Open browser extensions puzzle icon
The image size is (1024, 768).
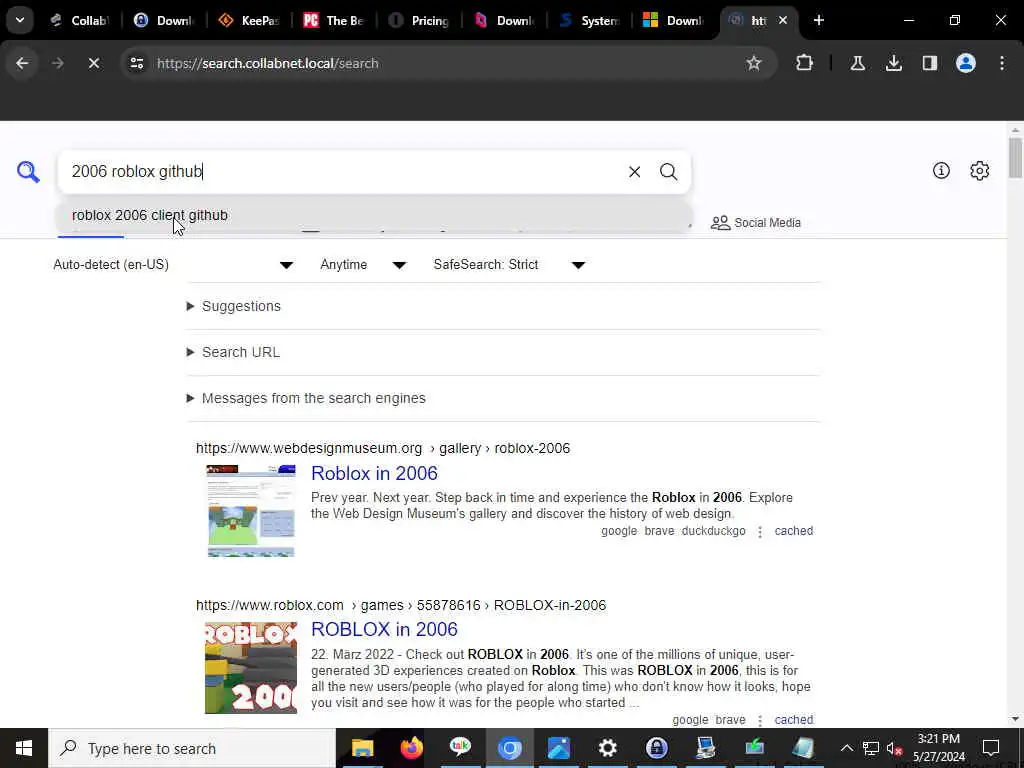coord(805,63)
